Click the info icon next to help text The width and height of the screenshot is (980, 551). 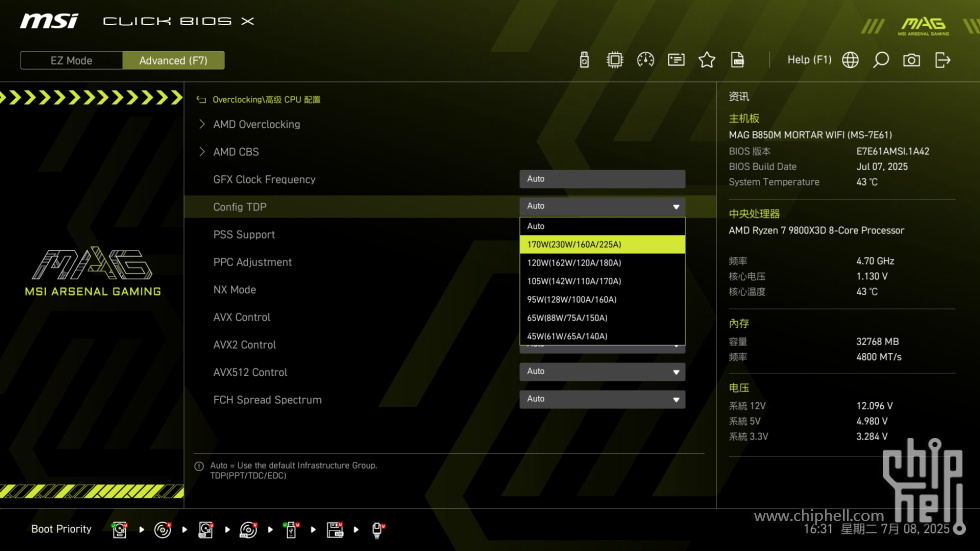(x=199, y=466)
